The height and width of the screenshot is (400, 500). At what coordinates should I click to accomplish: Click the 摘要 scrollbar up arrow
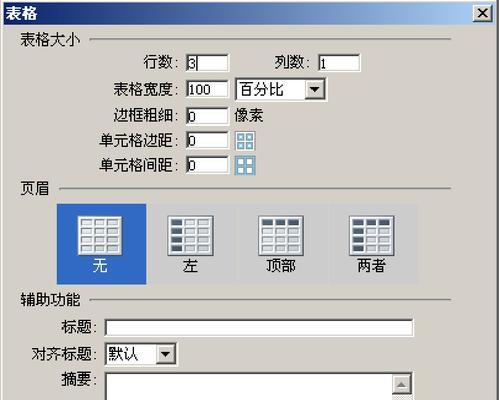pyautogui.click(x=402, y=385)
